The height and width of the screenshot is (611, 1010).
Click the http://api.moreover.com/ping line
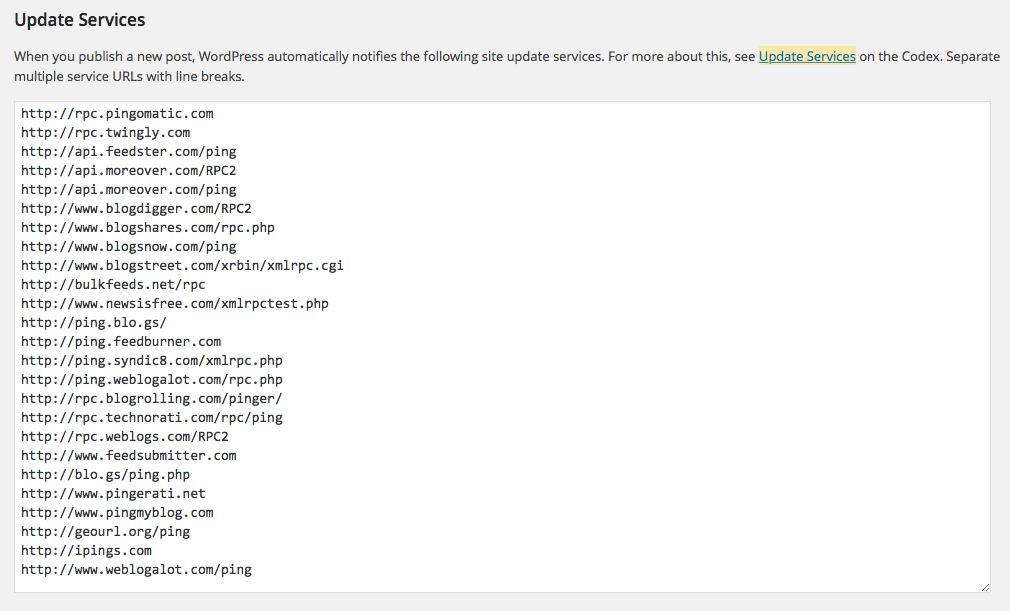click(x=129, y=190)
